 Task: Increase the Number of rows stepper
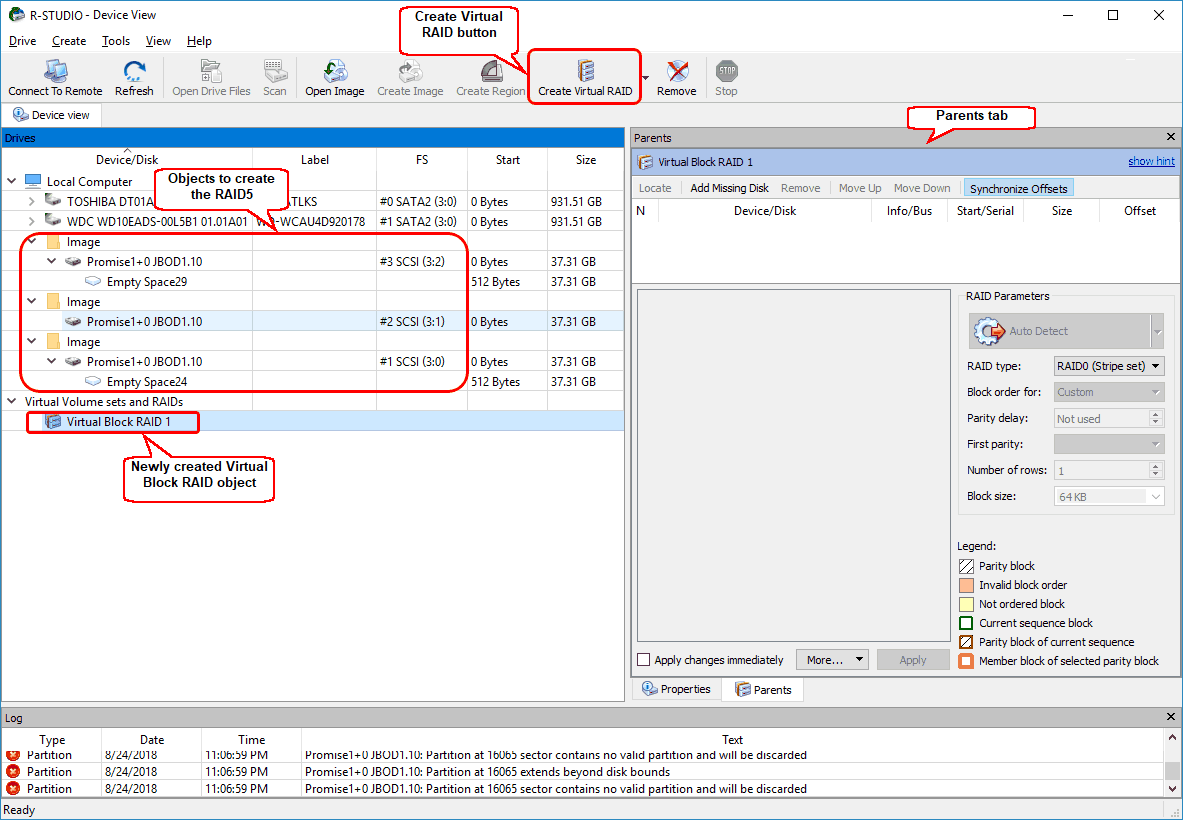[x=1156, y=466]
